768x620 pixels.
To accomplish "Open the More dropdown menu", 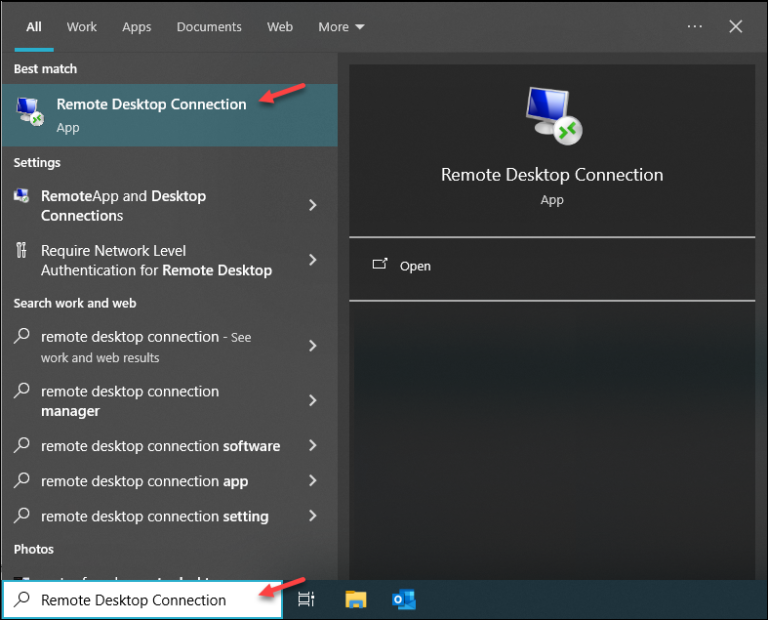I will pos(341,27).
